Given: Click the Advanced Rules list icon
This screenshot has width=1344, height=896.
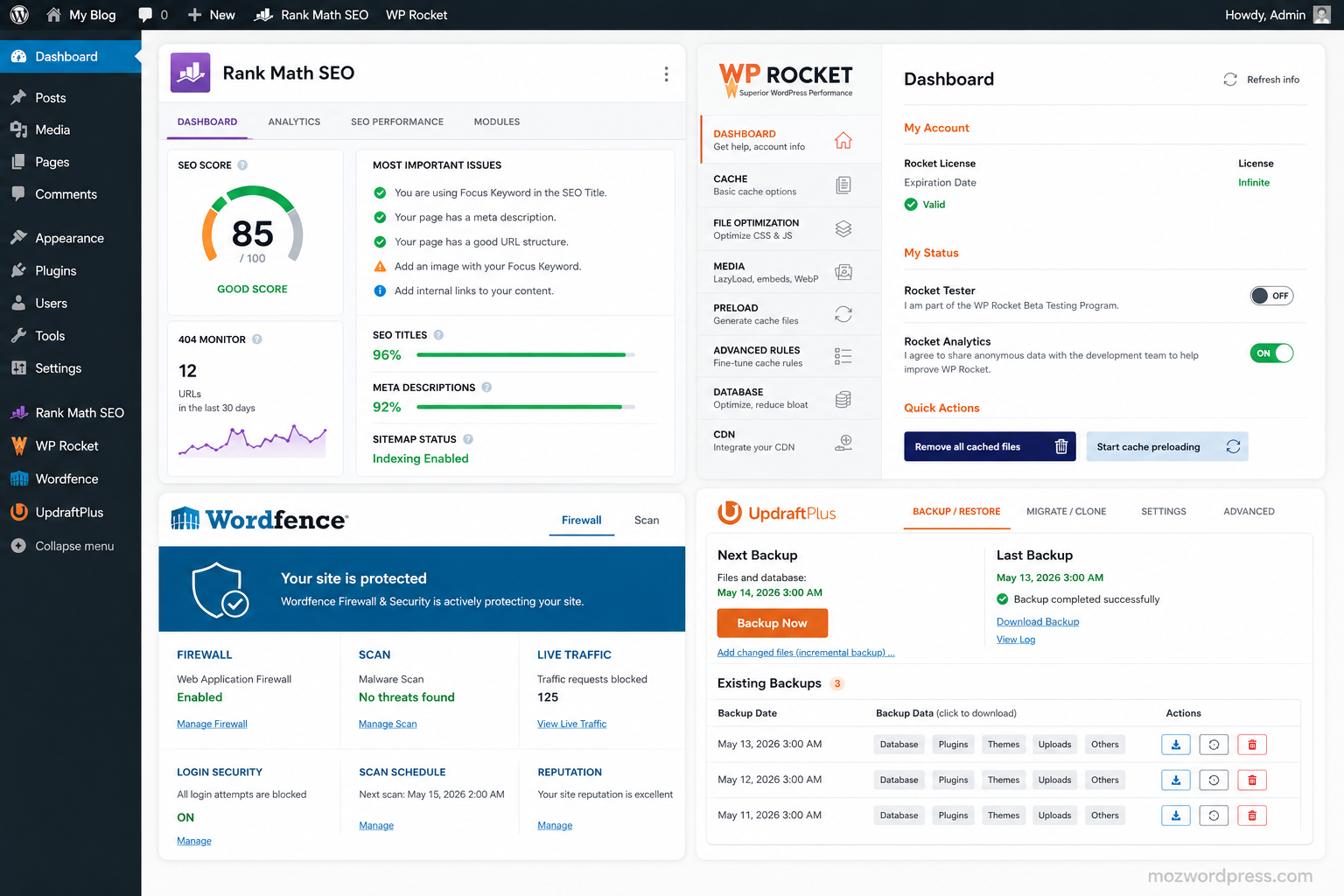Looking at the screenshot, I should point(843,356).
